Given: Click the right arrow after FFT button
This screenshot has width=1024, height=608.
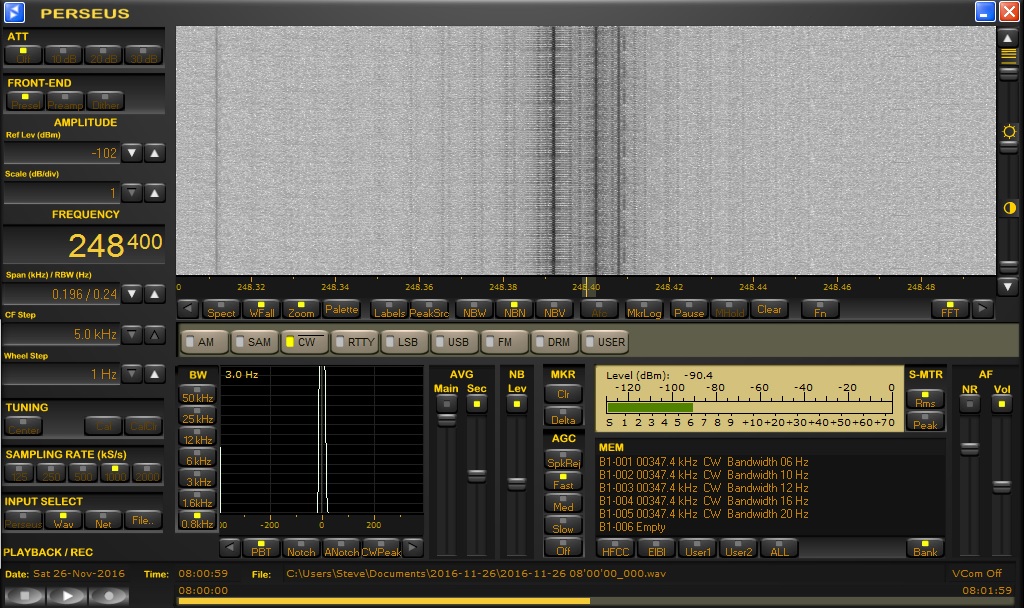Looking at the screenshot, I should (982, 309).
